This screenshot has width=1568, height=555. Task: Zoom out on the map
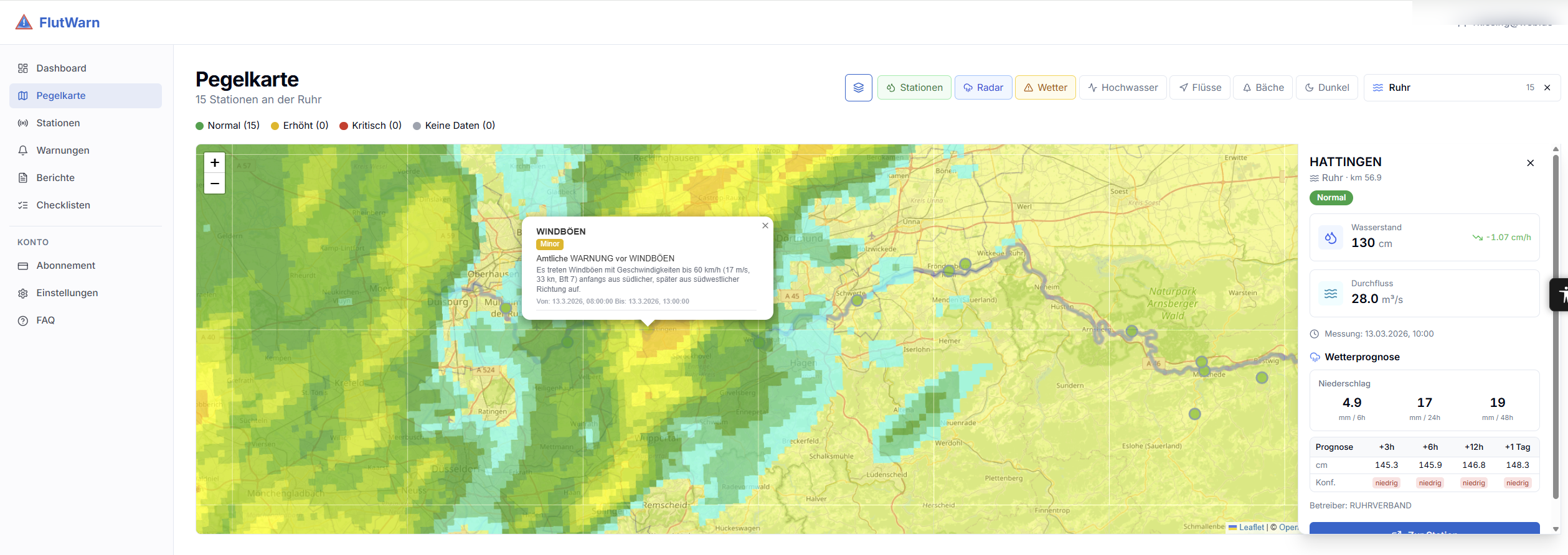click(x=215, y=184)
